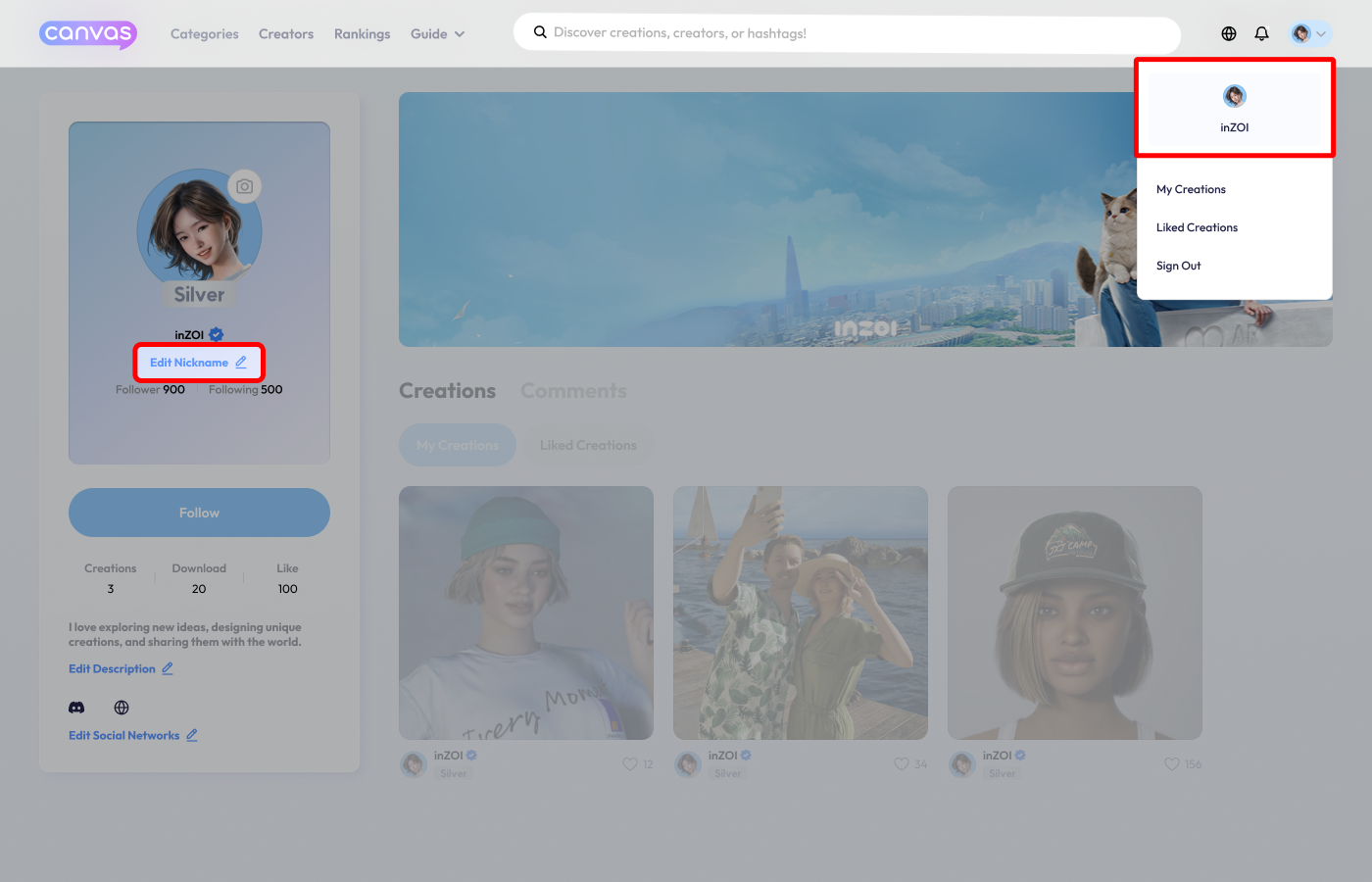Screen dimensions: 1372x882
Task: Click the globe language icon in header
Action: (x=1228, y=33)
